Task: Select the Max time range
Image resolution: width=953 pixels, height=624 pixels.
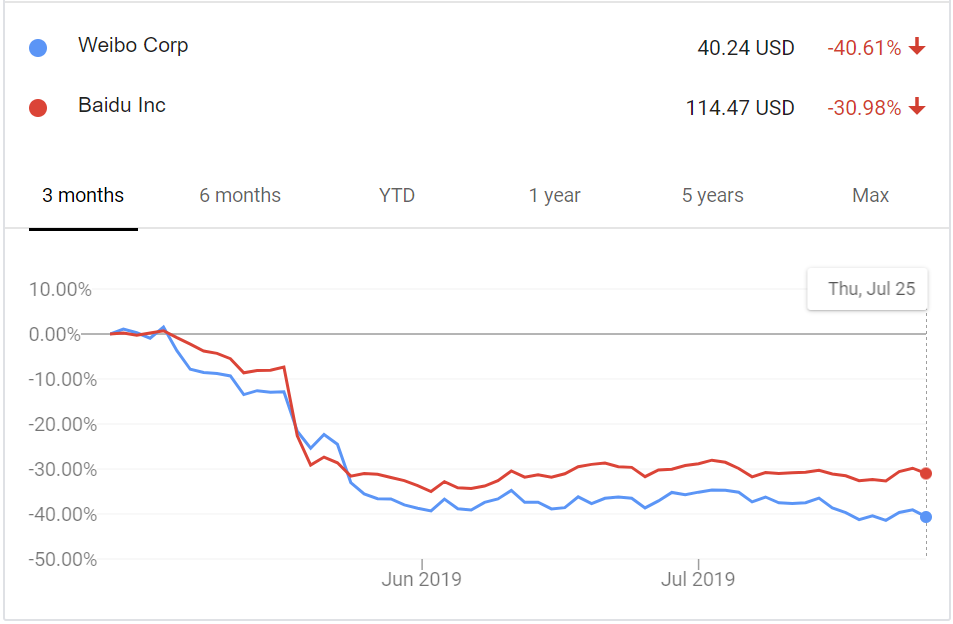Action: click(x=870, y=196)
